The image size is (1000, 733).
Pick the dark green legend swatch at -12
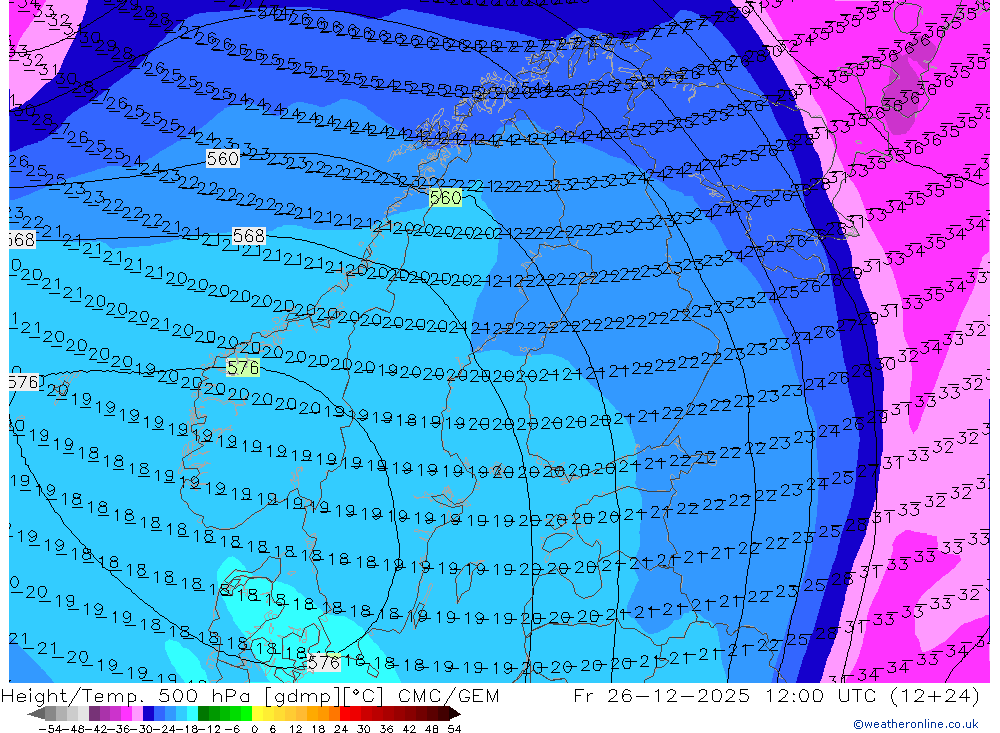tap(203, 713)
